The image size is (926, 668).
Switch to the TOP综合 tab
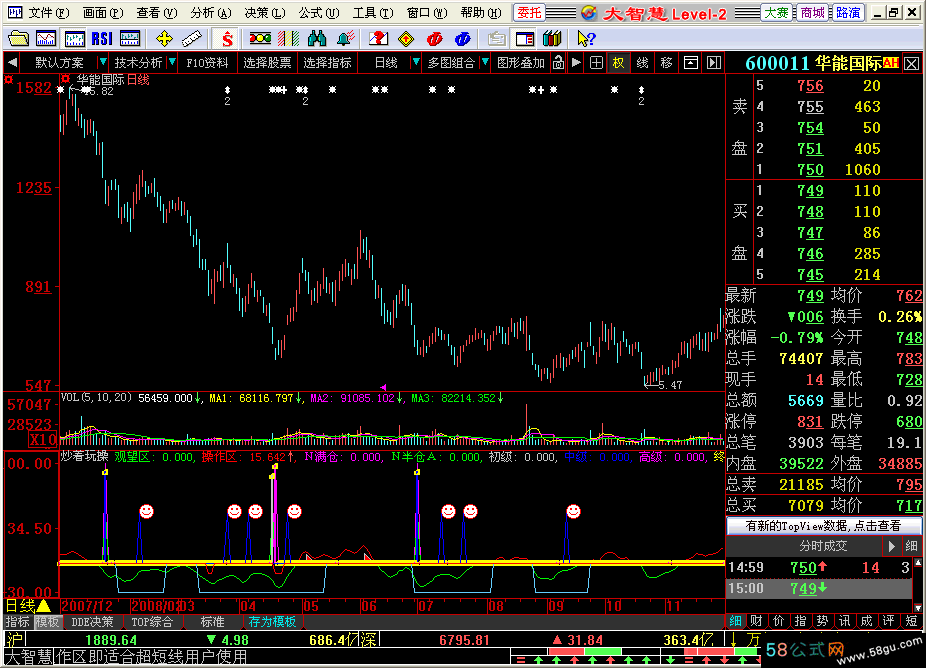pos(152,622)
